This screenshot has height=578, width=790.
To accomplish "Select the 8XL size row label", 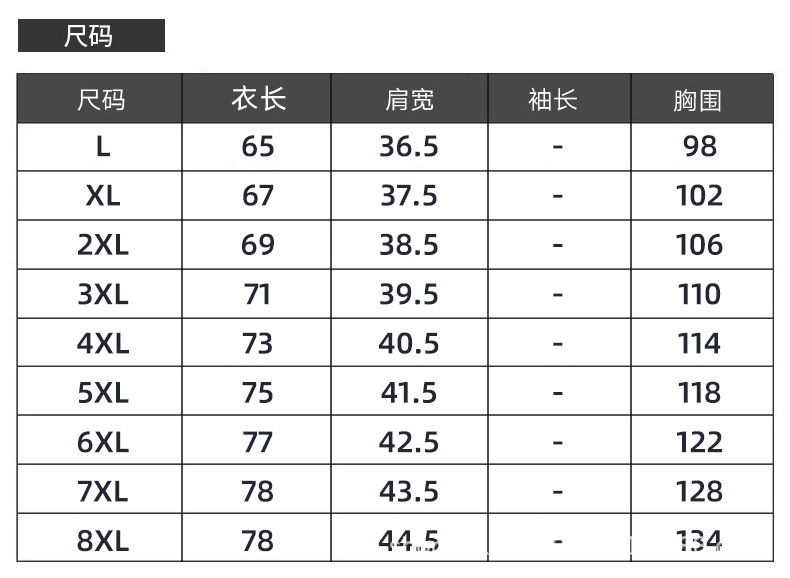I will pyautogui.click(x=103, y=541).
